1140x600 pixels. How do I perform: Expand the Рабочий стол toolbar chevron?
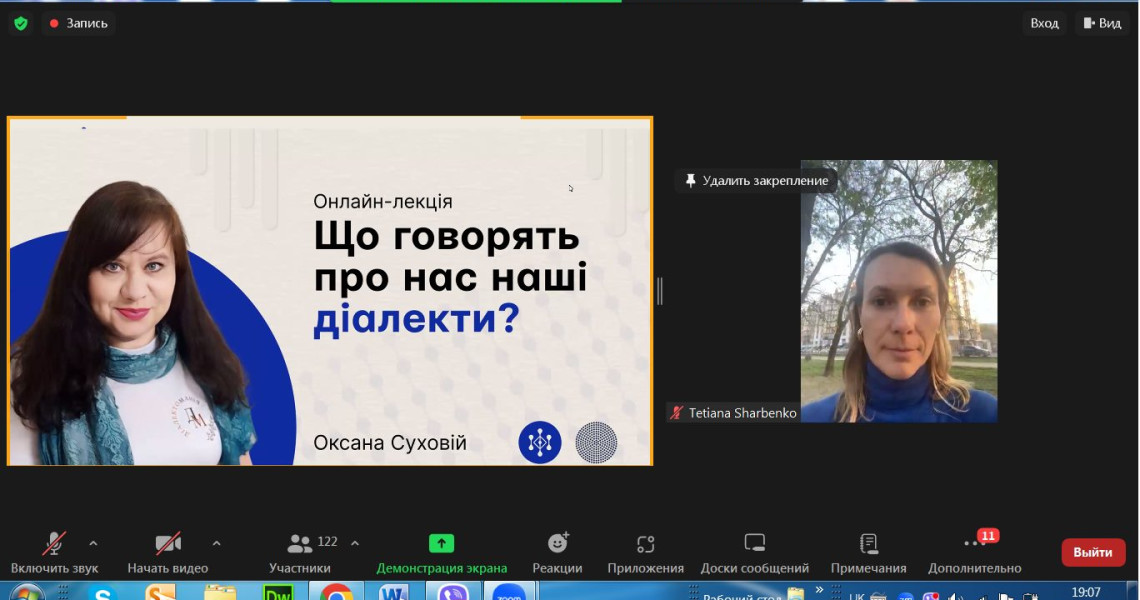pos(819,590)
